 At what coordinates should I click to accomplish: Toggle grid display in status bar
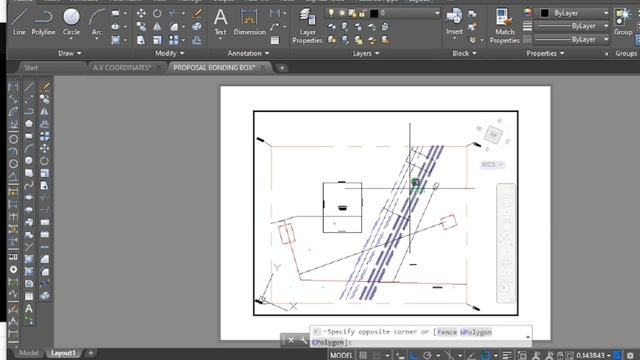(363, 356)
